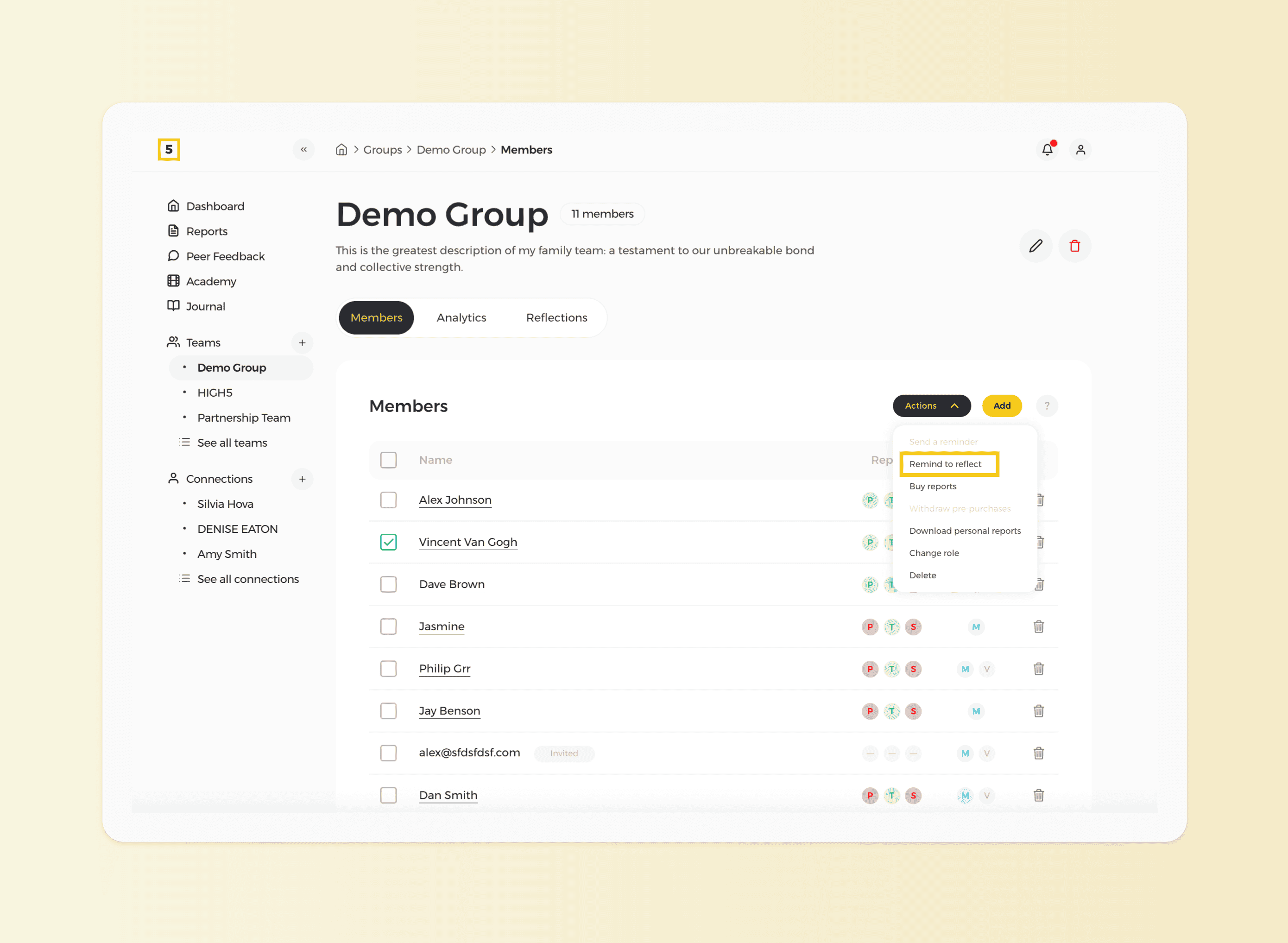Uncheck Vincent Van Gogh's row checkbox

coord(389,542)
